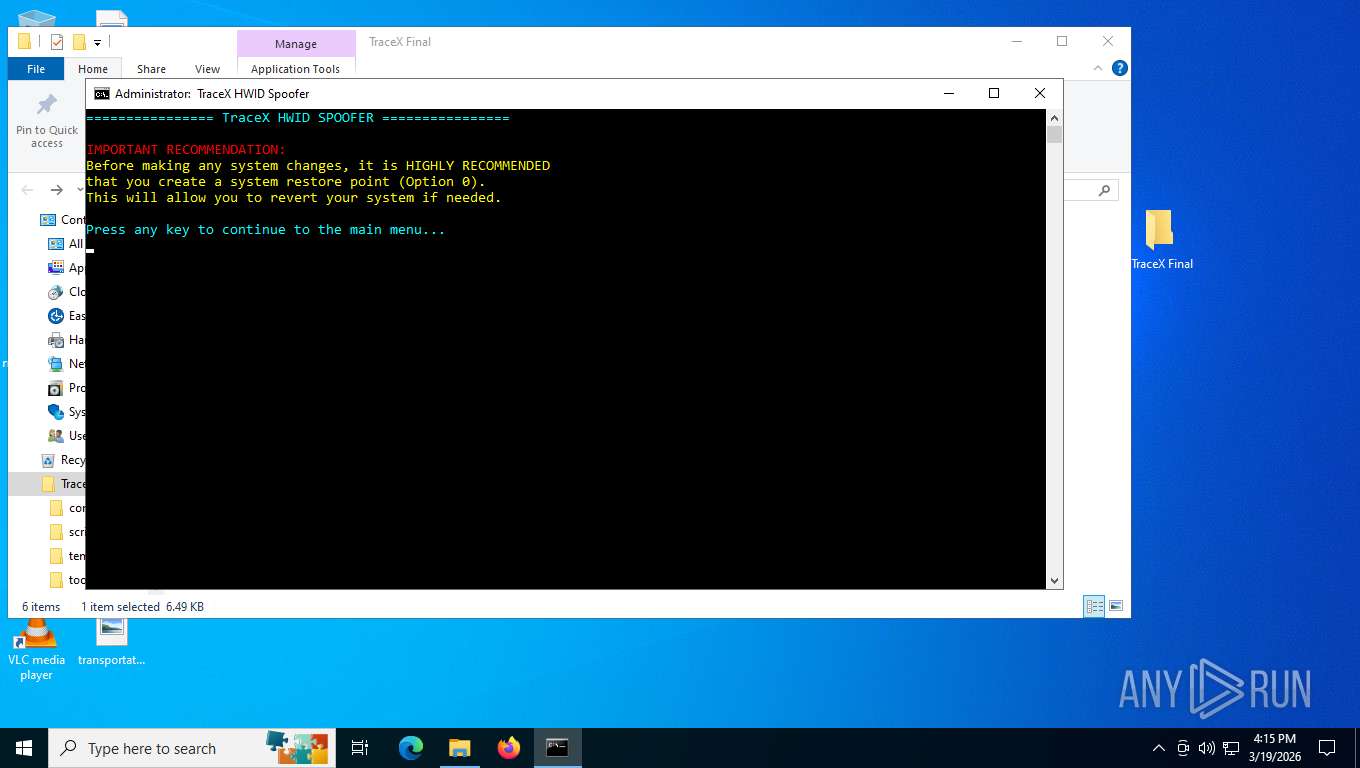Click the "6 items" status bar text
Viewport: 1360px width, 768px height.
pyautogui.click(x=41, y=607)
